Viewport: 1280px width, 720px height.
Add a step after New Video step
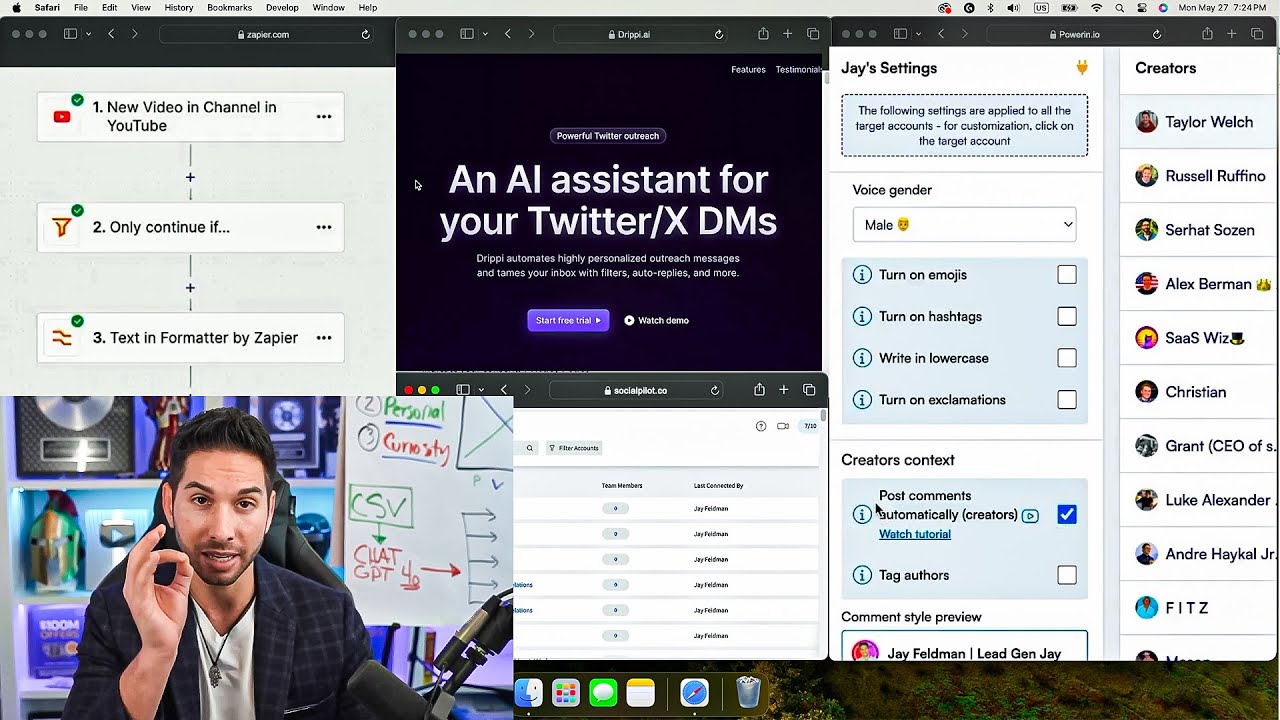click(x=190, y=178)
